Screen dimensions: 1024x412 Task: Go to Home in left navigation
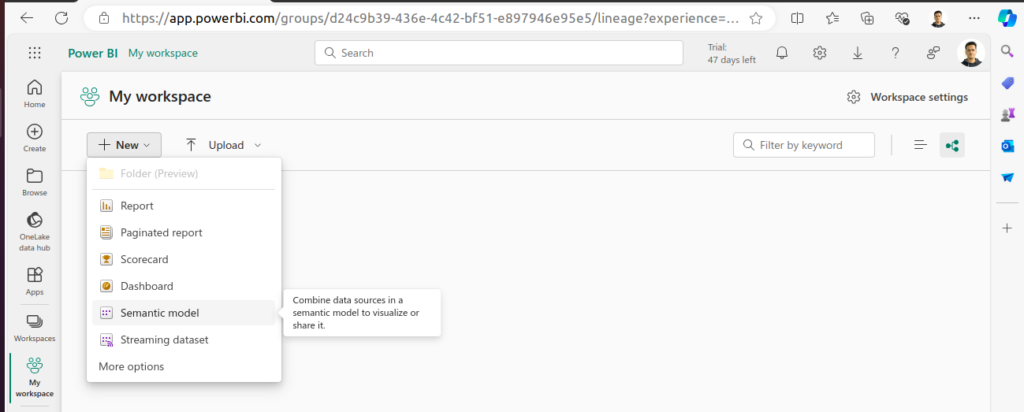pyautogui.click(x=35, y=92)
